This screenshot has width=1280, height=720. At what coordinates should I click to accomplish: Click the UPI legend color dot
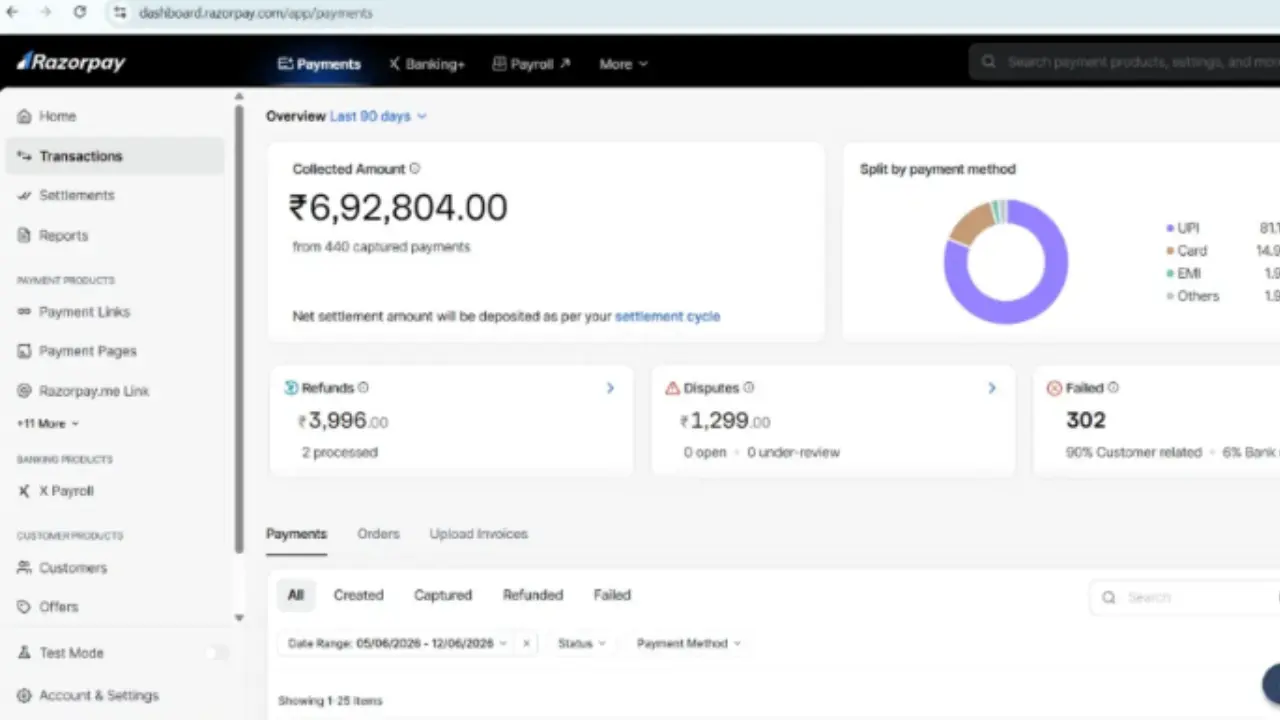pos(1170,229)
